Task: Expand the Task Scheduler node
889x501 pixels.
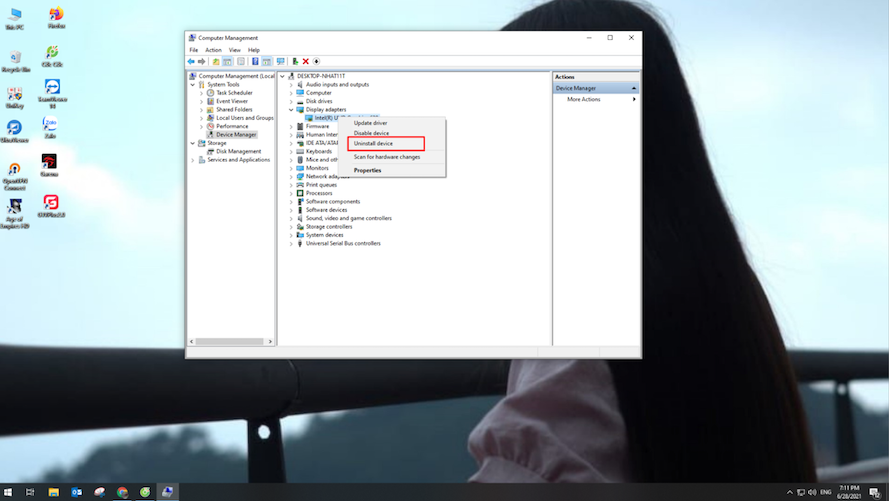Action: (x=201, y=93)
